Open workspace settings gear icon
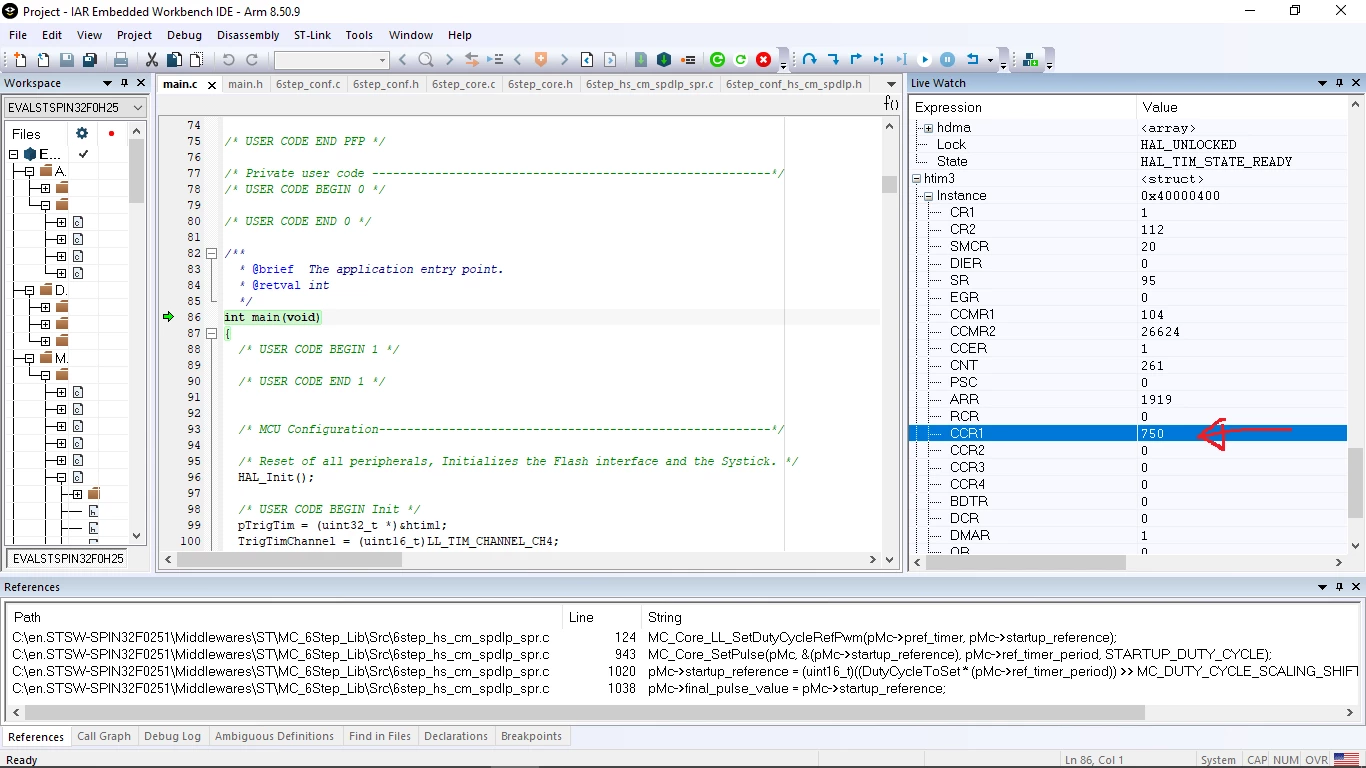Screen dimensions: 1366x768 [82, 133]
